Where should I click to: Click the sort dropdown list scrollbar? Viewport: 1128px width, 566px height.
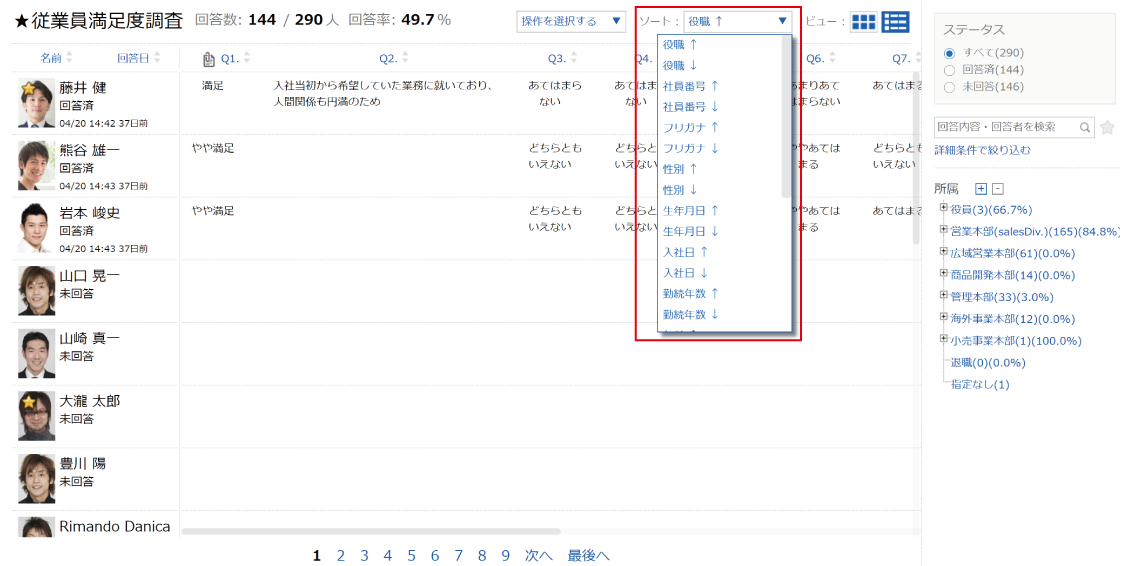pos(786,117)
